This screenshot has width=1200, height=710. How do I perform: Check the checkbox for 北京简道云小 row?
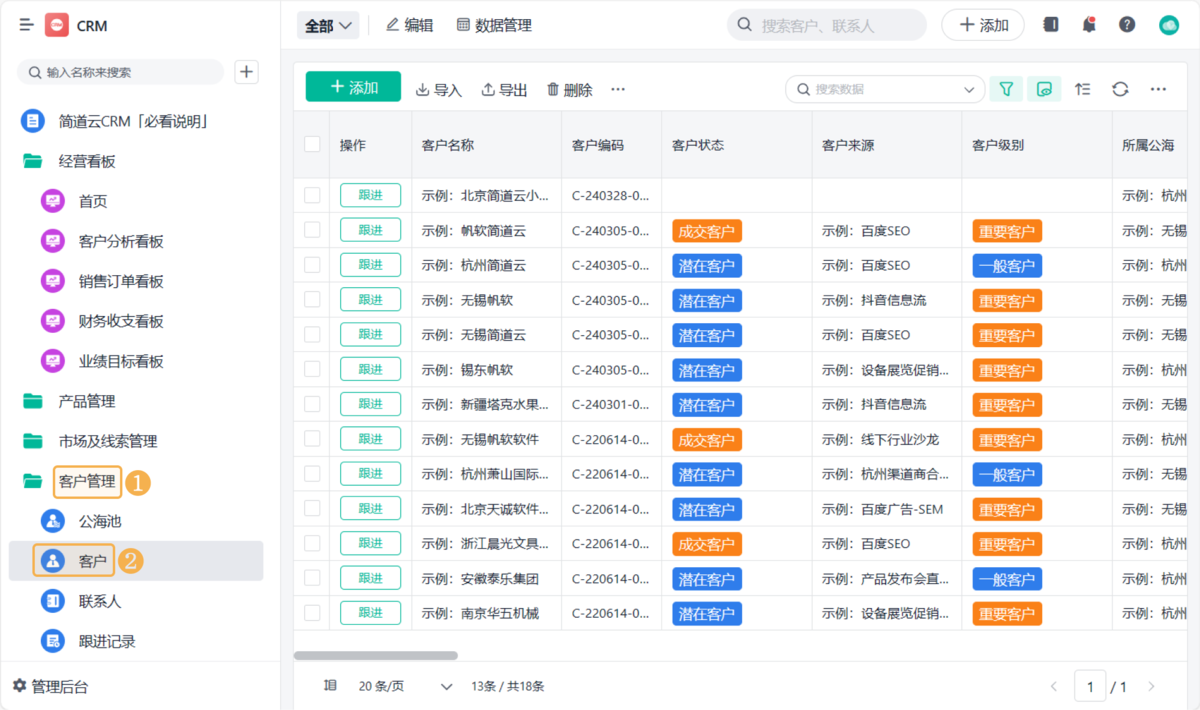(x=311, y=195)
